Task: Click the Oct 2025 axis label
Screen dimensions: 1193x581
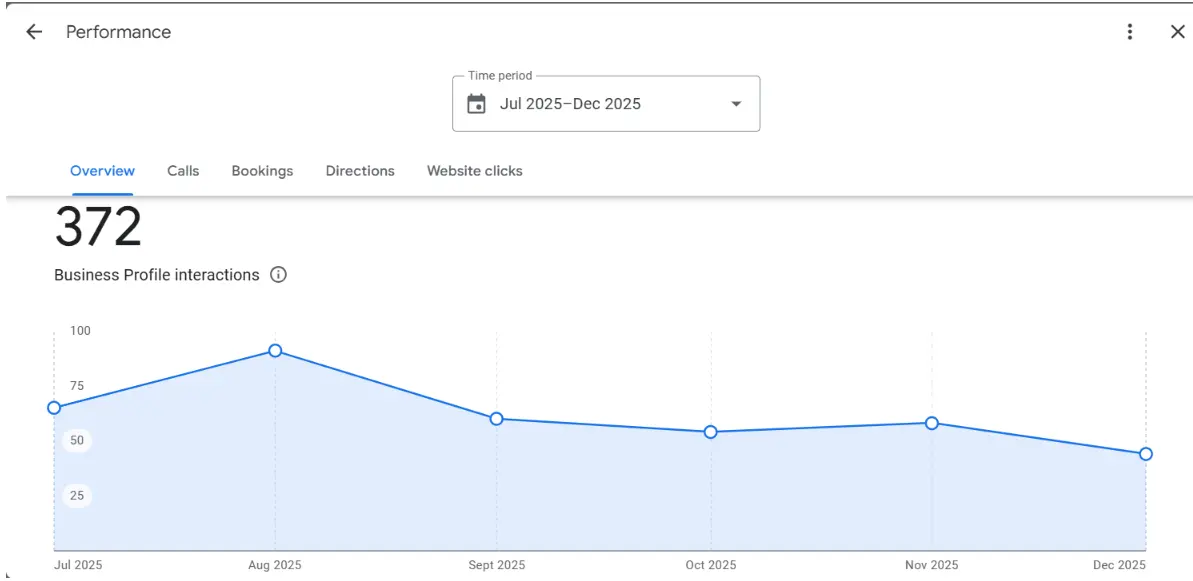Action: [x=711, y=565]
